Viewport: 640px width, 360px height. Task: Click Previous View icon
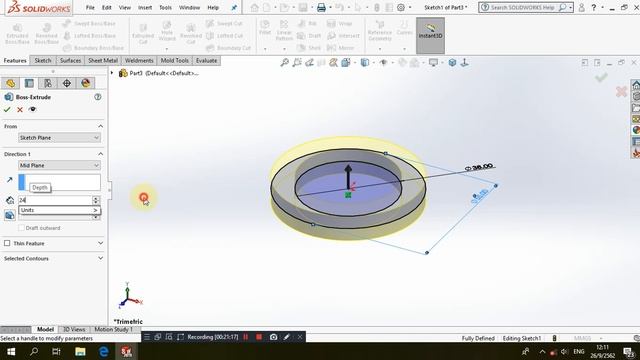tap(309, 62)
